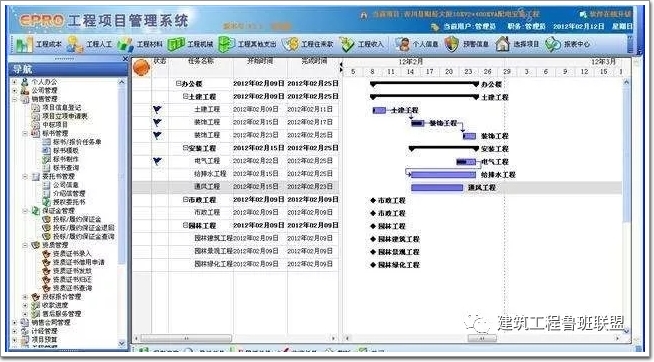Collapse the 办公楼 task group

(x=179, y=84)
